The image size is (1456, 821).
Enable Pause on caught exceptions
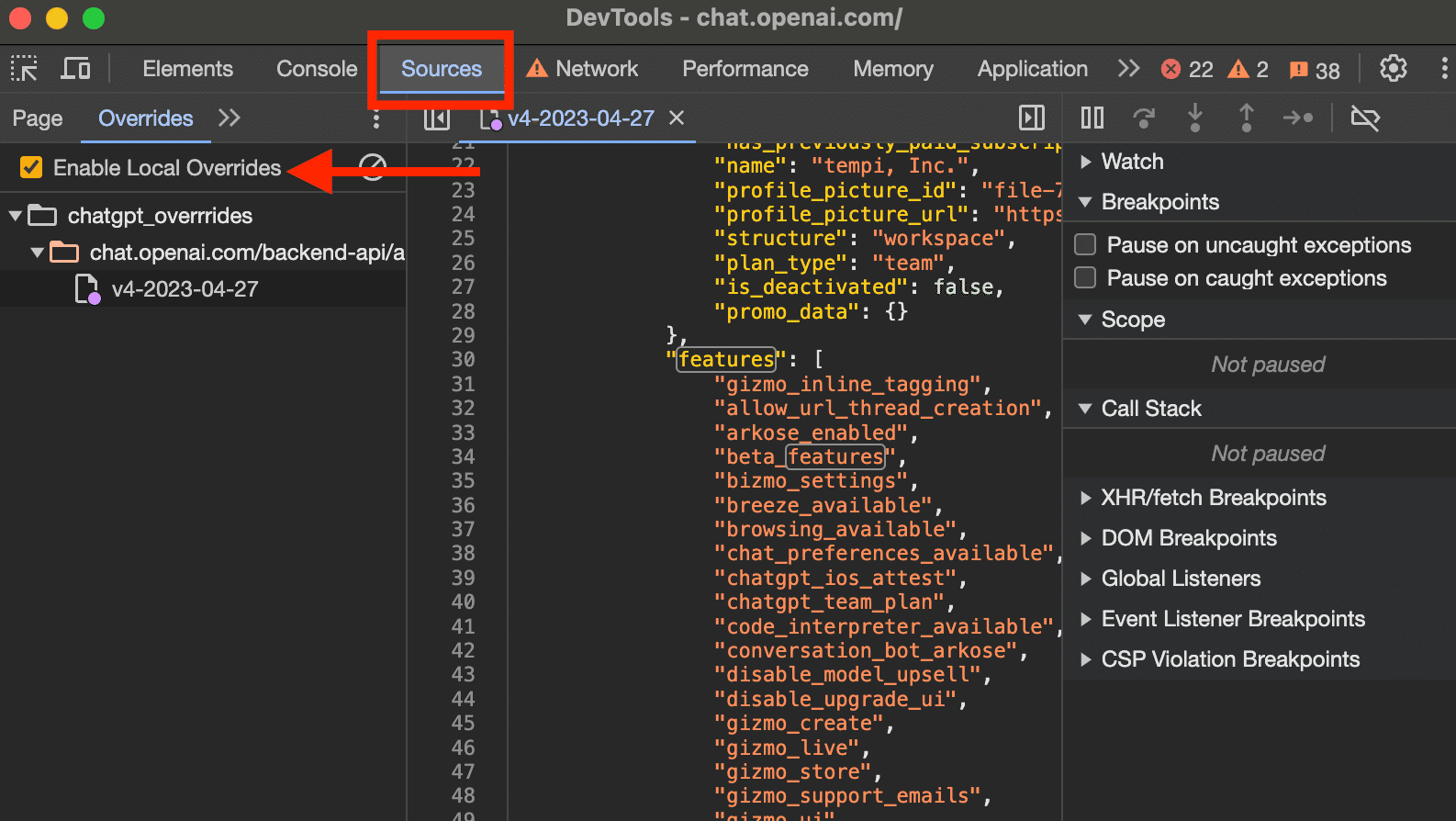point(1085,277)
